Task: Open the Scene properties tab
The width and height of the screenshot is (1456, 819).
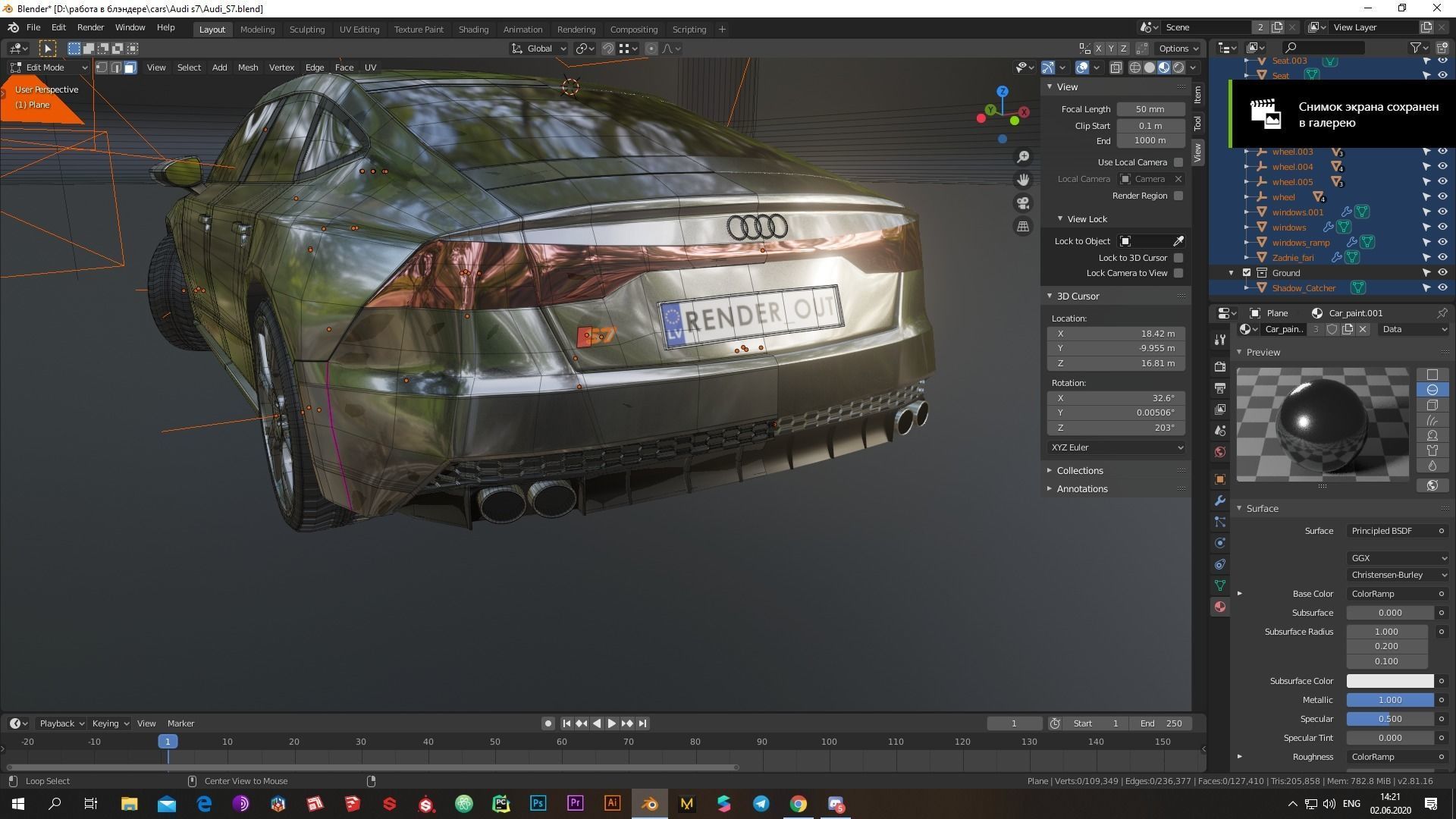Action: point(1219,430)
